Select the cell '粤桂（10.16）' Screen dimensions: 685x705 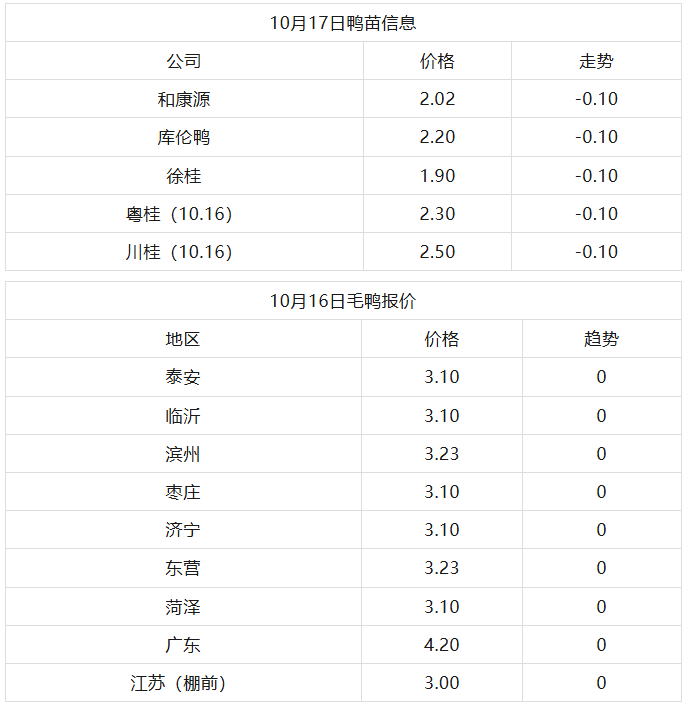[179, 214]
